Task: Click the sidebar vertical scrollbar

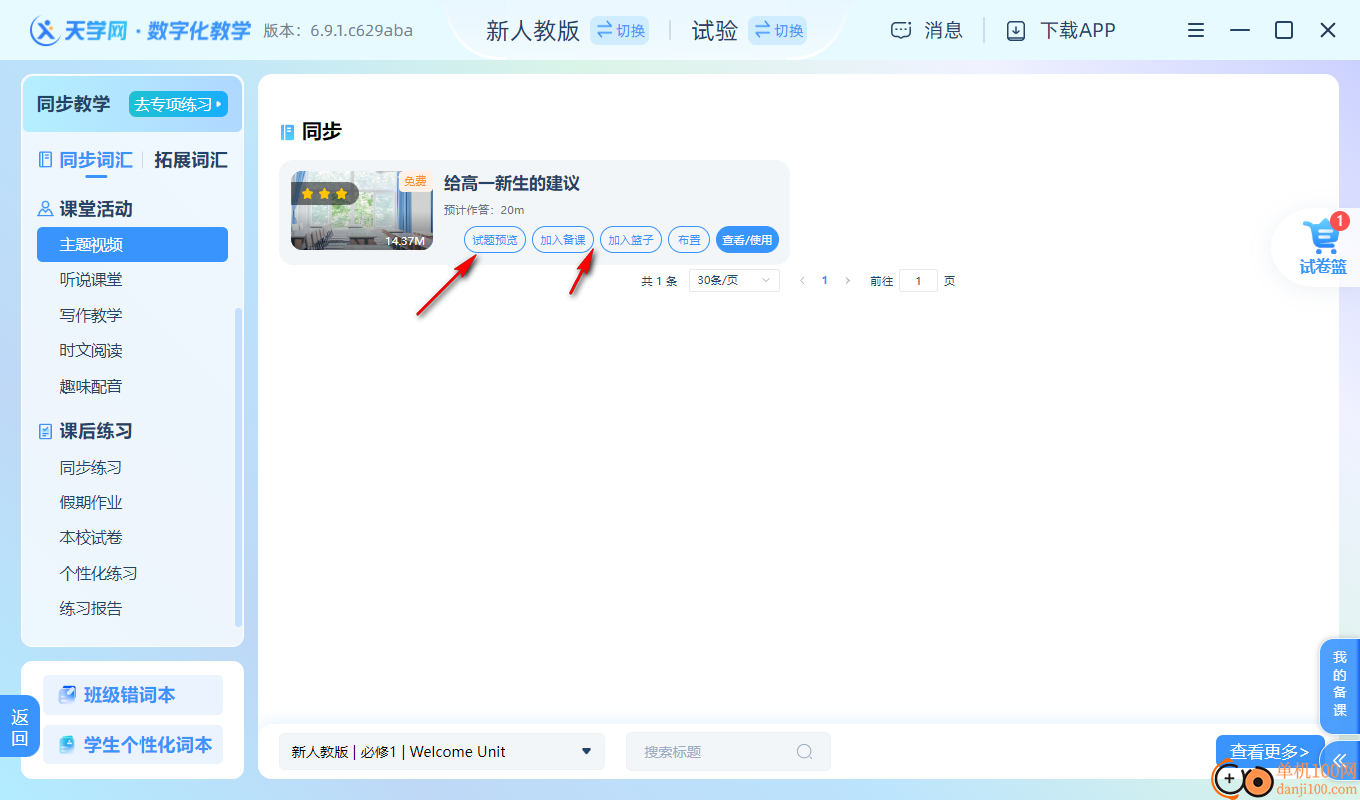Action: tap(238, 467)
